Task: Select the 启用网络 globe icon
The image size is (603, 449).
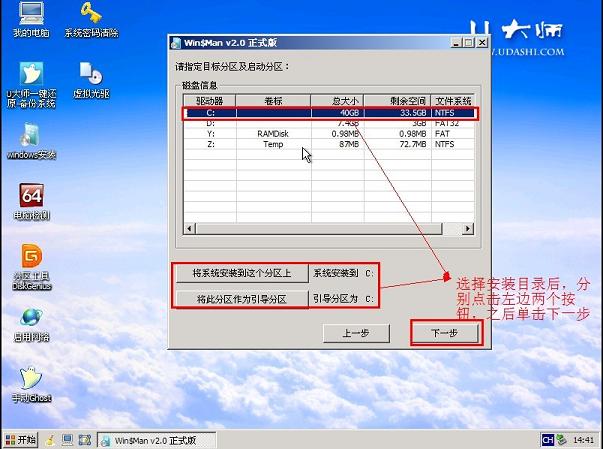Action: [31, 324]
